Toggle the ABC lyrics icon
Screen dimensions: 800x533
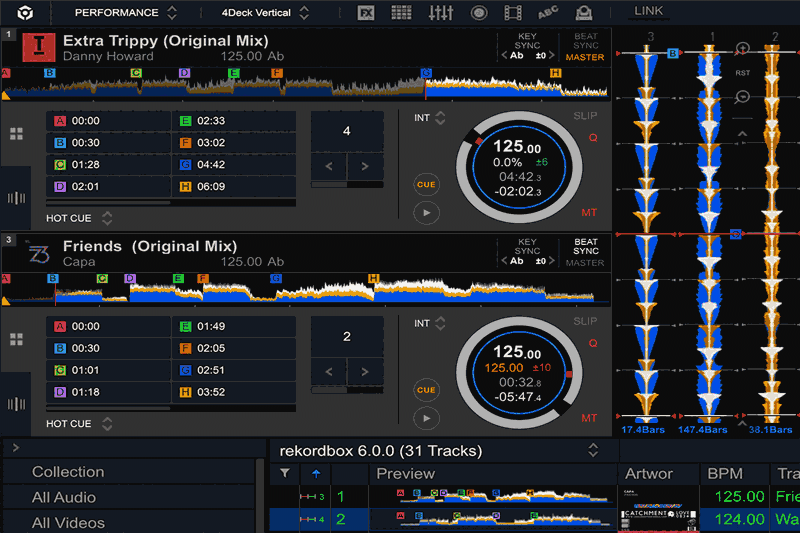tap(548, 13)
